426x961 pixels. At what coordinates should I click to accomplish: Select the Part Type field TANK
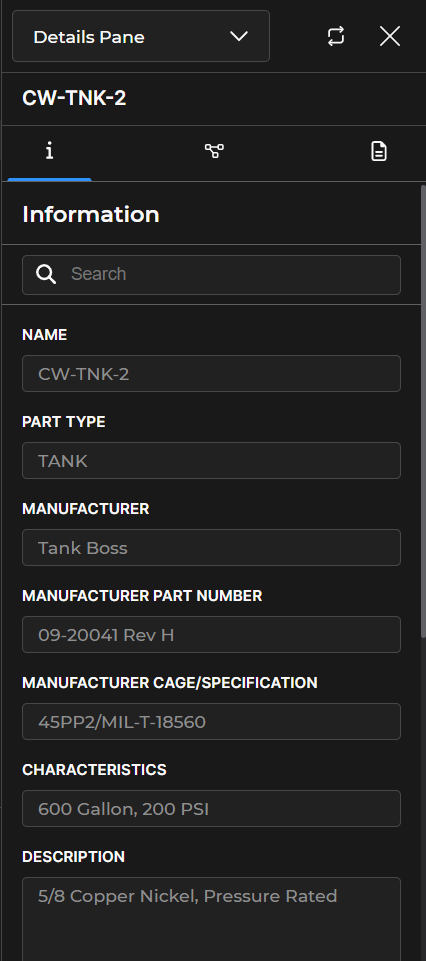(x=211, y=460)
